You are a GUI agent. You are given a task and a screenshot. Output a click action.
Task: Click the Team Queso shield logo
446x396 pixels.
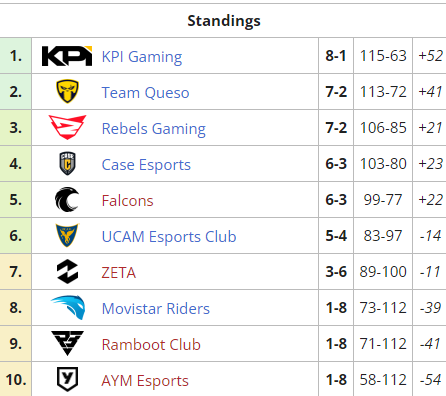[67, 91]
